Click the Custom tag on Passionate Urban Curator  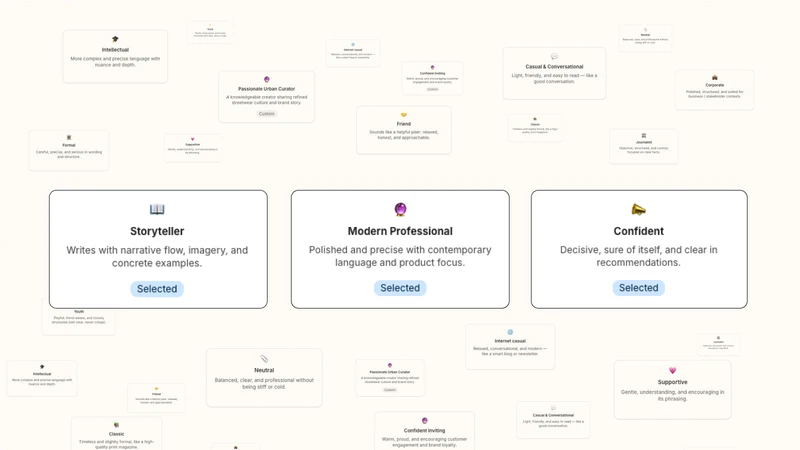[266, 114]
